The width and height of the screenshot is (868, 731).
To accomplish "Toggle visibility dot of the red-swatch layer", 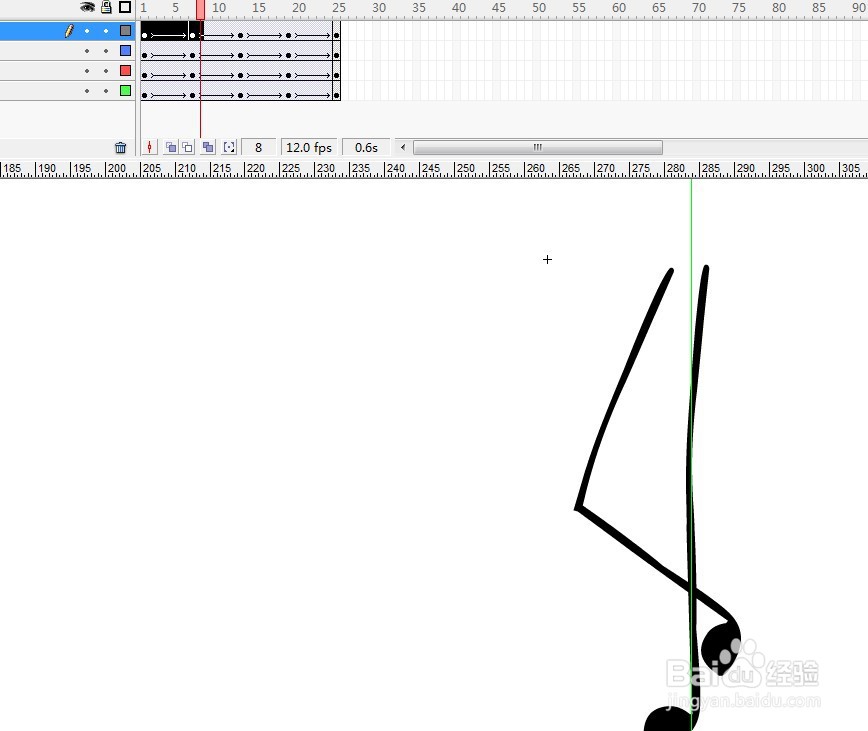I will [x=87, y=71].
